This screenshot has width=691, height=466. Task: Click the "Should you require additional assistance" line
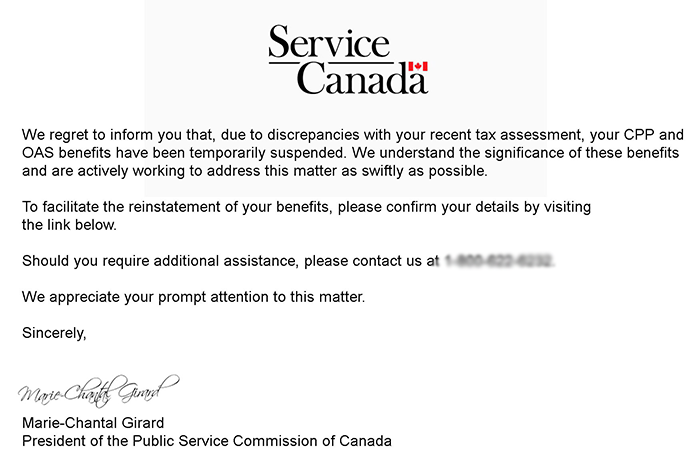tap(288, 261)
